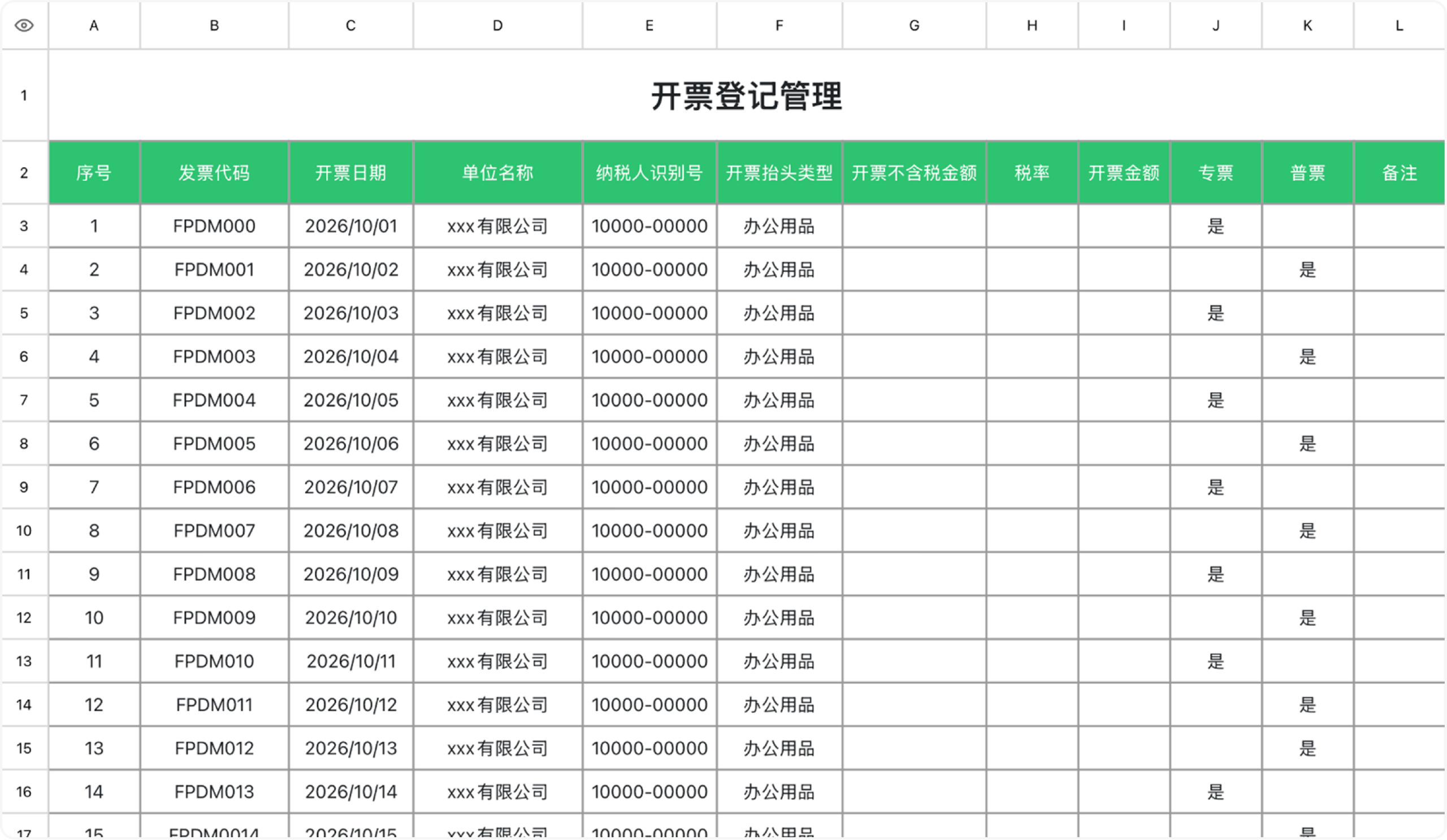1447x840 pixels.
Task: Click 办公用品 in the FPDM010 row
Action: tap(779, 661)
